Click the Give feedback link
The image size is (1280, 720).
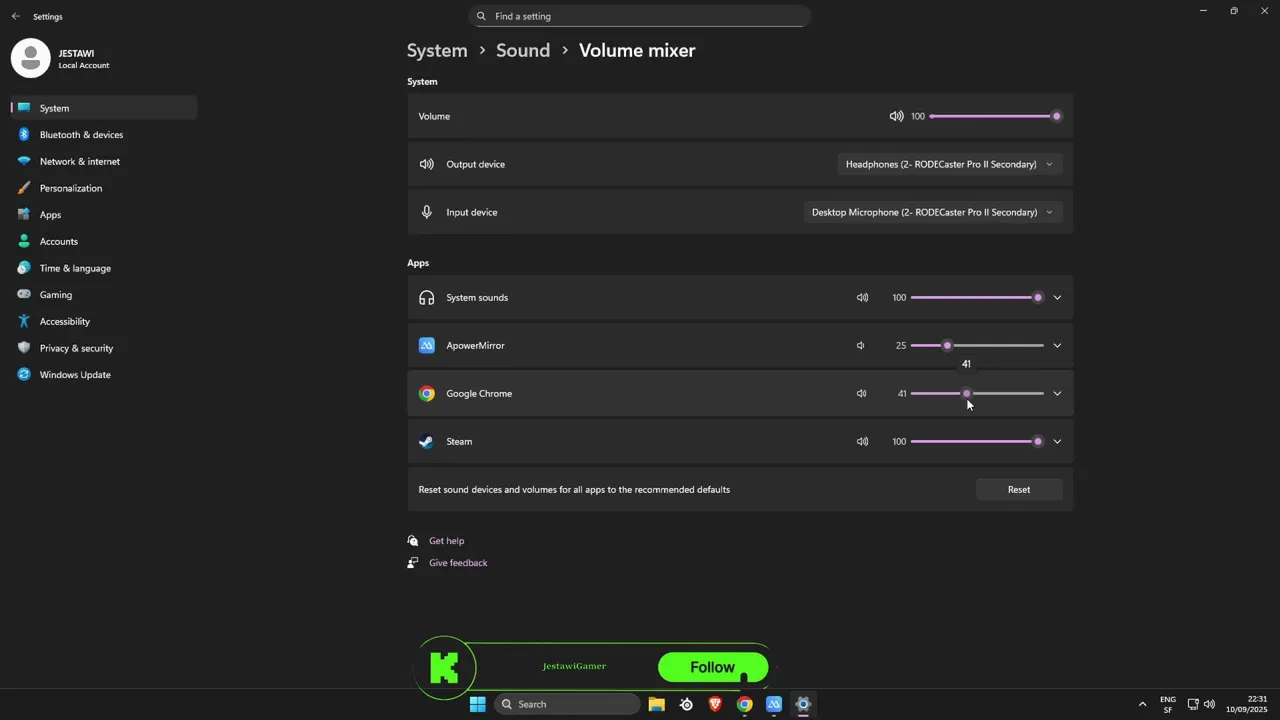click(x=458, y=563)
